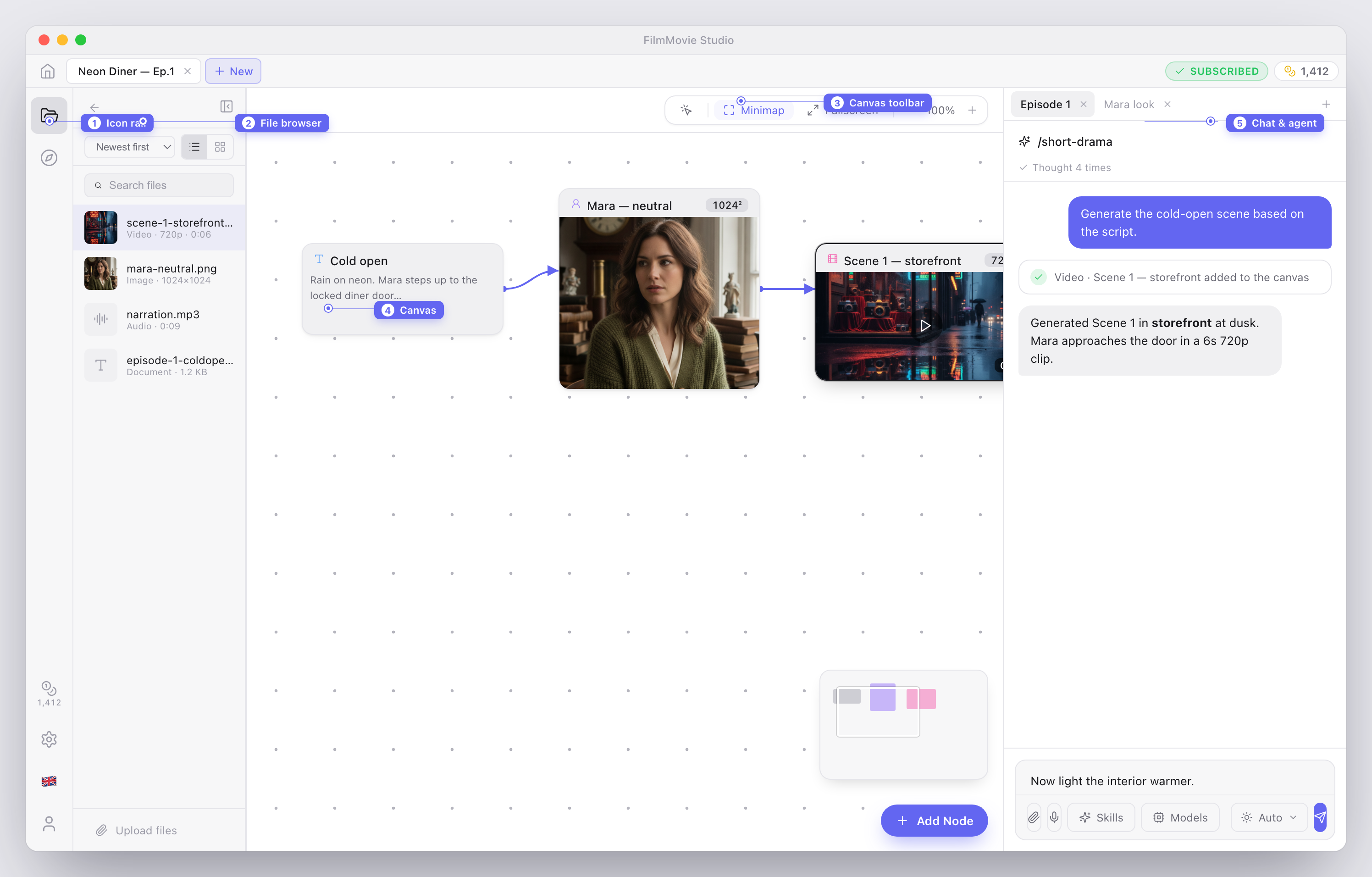This screenshot has height=877, width=1372.
Task: Select episode-1-coldope... document file
Action: coord(159,365)
